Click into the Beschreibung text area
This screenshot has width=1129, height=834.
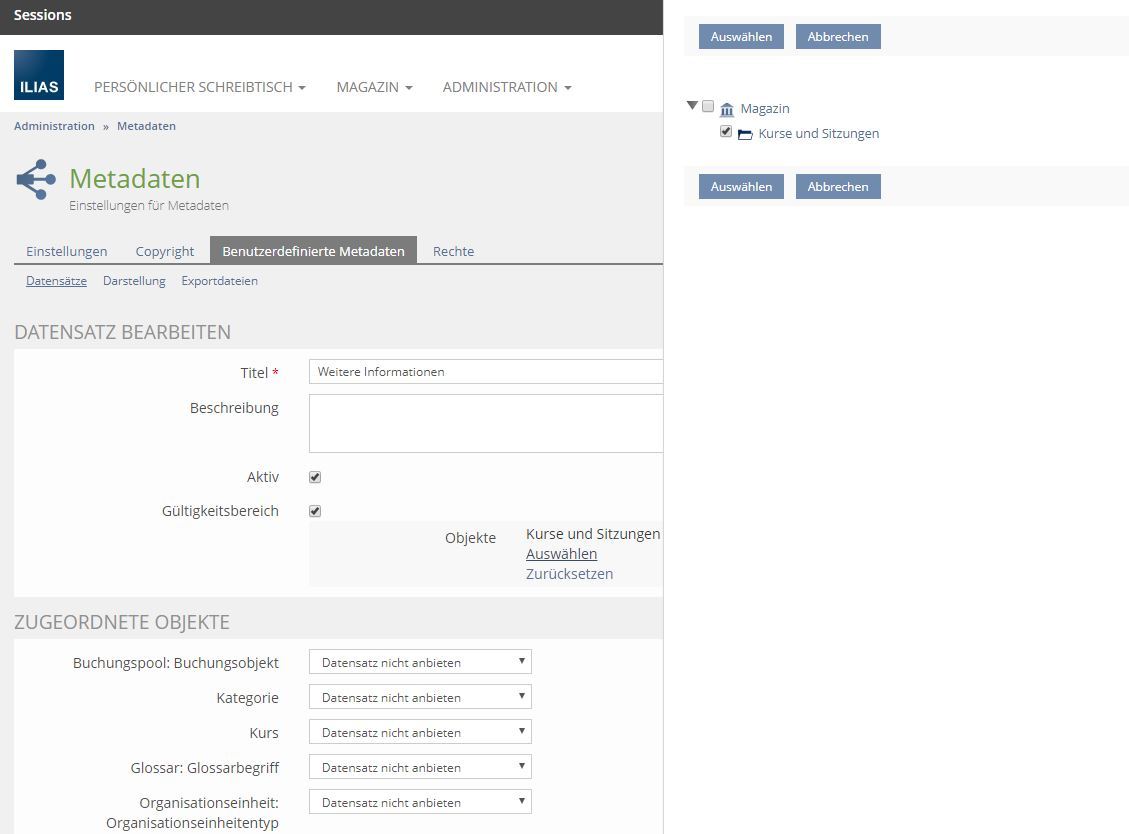(485, 423)
